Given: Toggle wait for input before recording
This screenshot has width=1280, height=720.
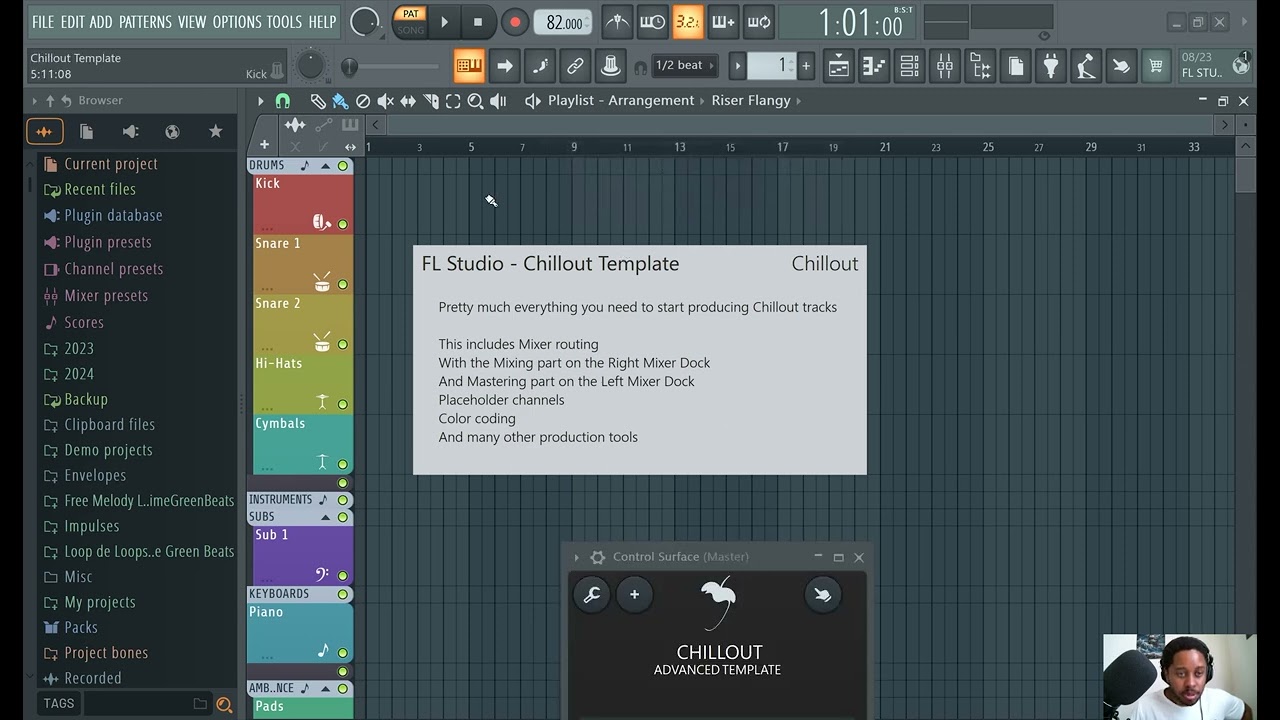Looking at the screenshot, I should 652,22.
